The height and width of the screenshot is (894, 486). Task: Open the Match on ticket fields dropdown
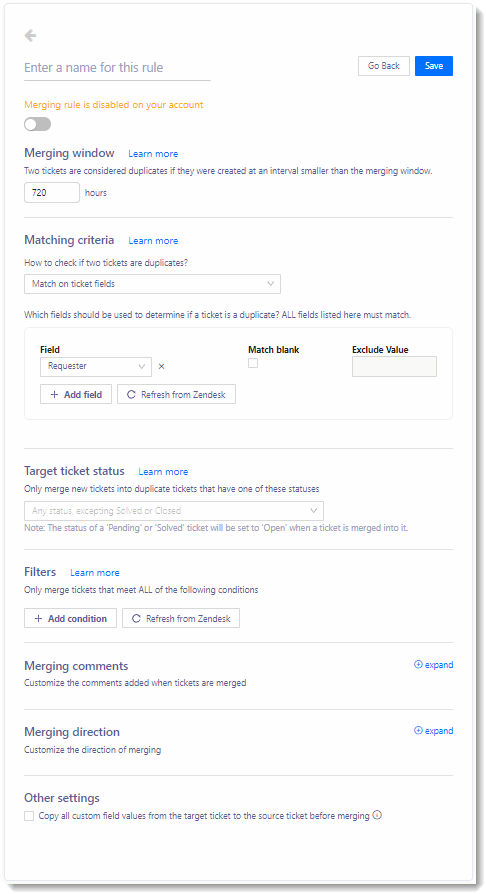pyautogui.click(x=152, y=284)
